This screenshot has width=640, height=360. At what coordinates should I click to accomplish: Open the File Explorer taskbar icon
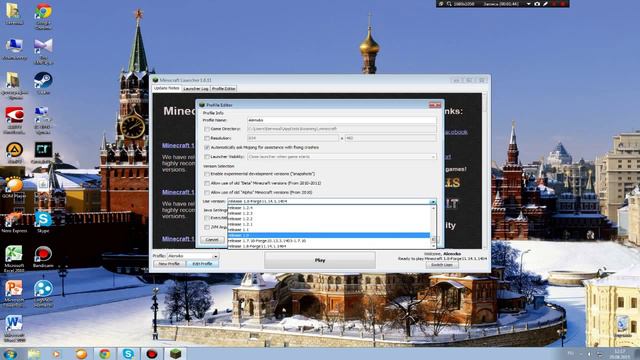pyautogui.click(x=34, y=353)
